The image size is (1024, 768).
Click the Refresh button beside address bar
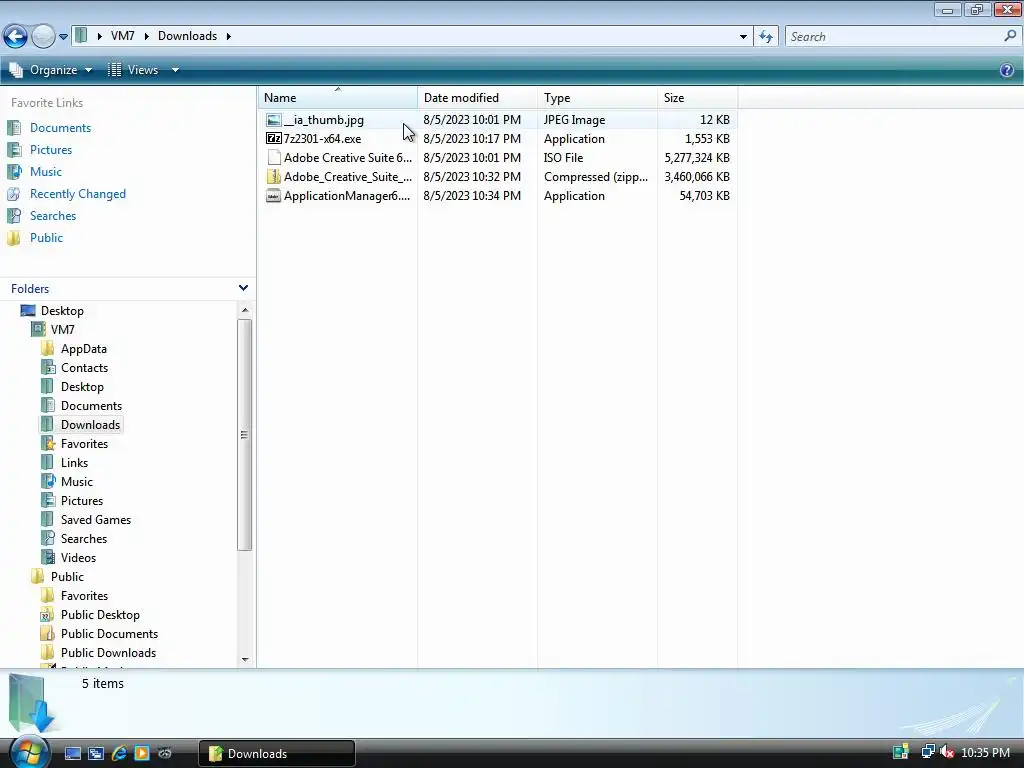(x=766, y=37)
